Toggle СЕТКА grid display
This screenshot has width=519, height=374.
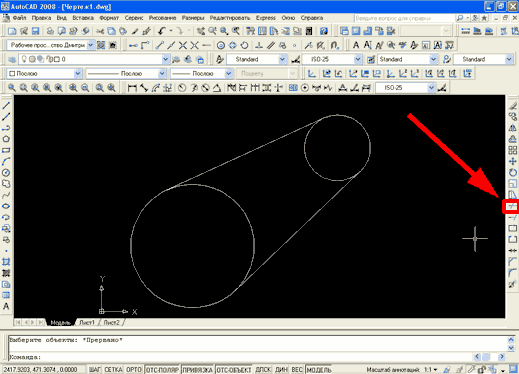[113, 370]
